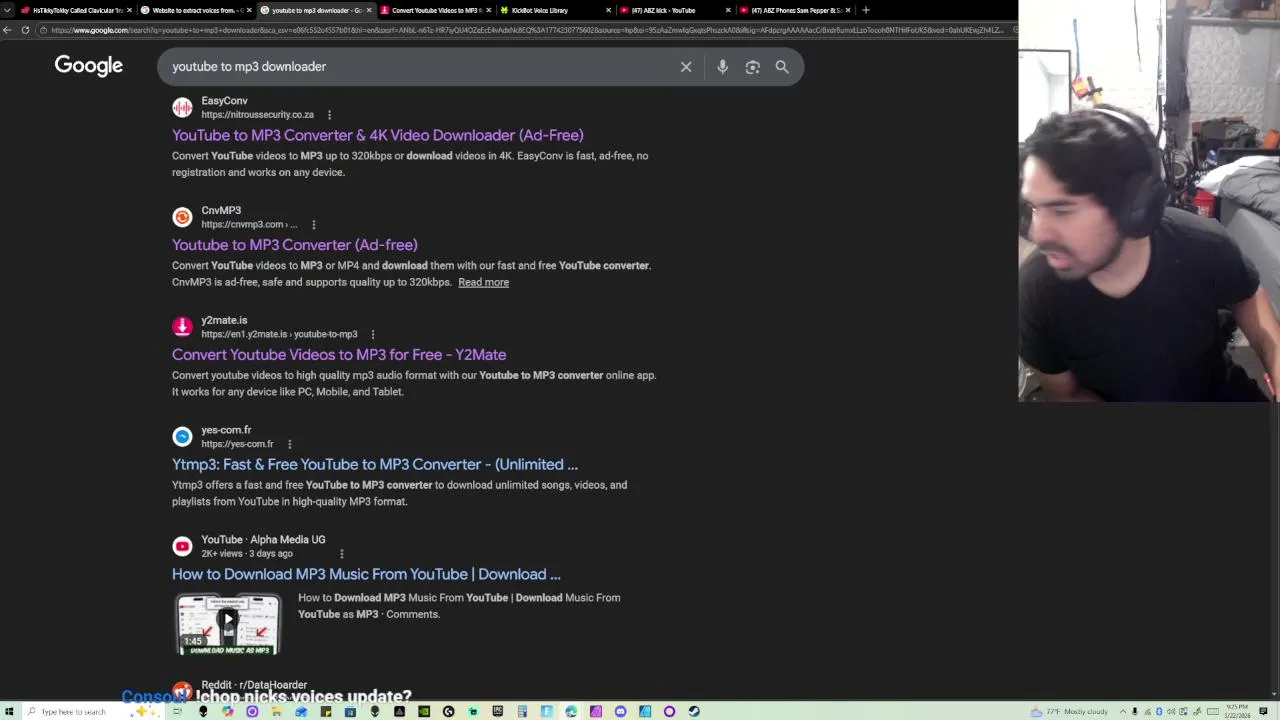Open more options for EasyConv result

(x=329, y=115)
